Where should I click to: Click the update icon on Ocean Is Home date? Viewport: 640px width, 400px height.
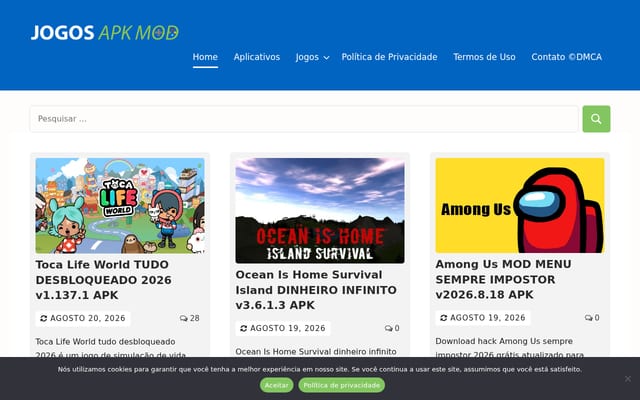pyautogui.click(x=244, y=328)
